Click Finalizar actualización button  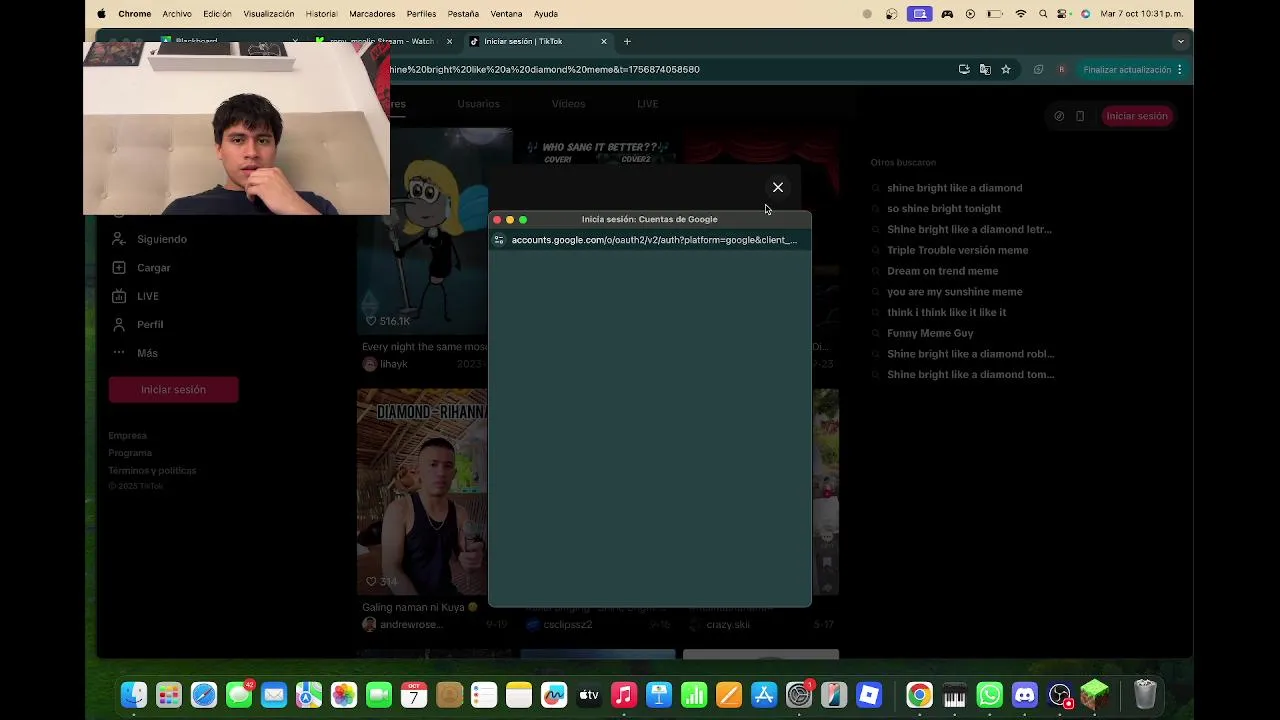pos(1127,70)
